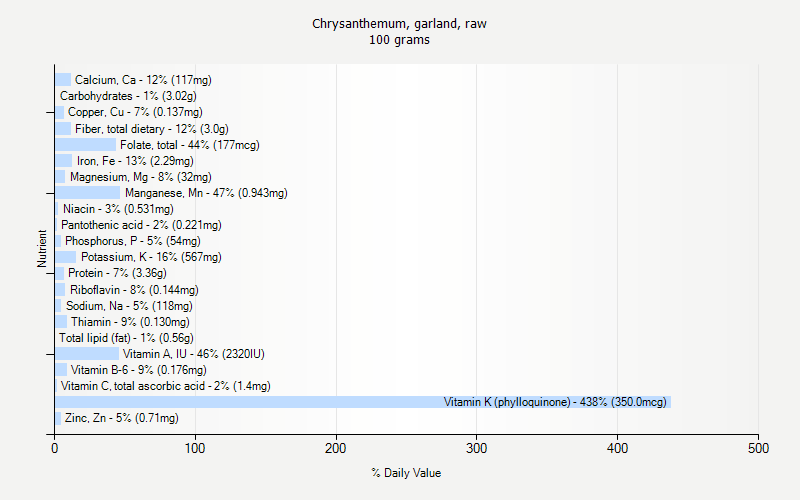The width and height of the screenshot is (800, 500).
Task: Select the Phosphorus, P 5% label
Action: (x=133, y=241)
